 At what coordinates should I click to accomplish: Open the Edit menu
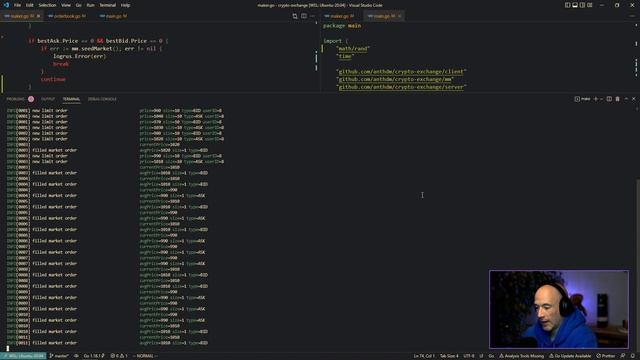29,5
